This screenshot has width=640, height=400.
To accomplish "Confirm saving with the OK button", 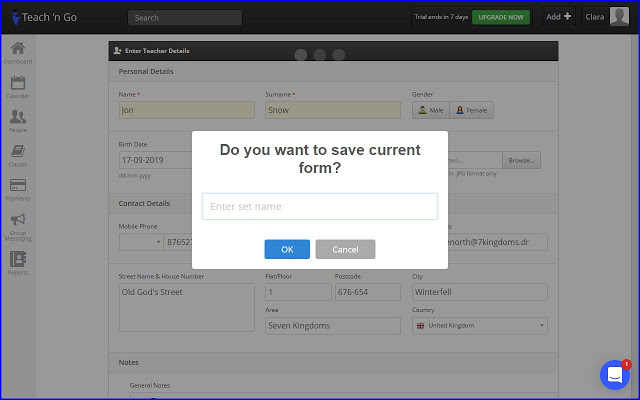I will tap(287, 249).
